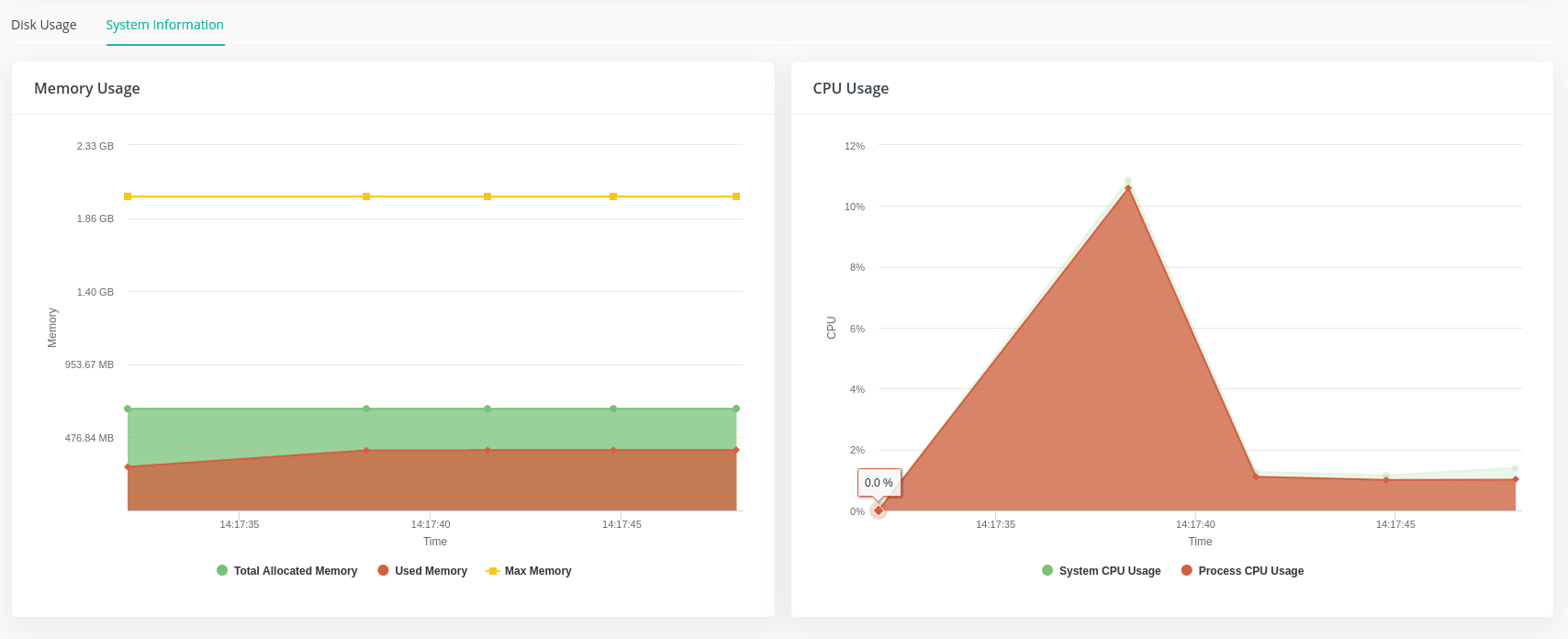Click the 0.0 % tooltip box
Viewport: 1568px width, 639px height.
click(x=879, y=483)
